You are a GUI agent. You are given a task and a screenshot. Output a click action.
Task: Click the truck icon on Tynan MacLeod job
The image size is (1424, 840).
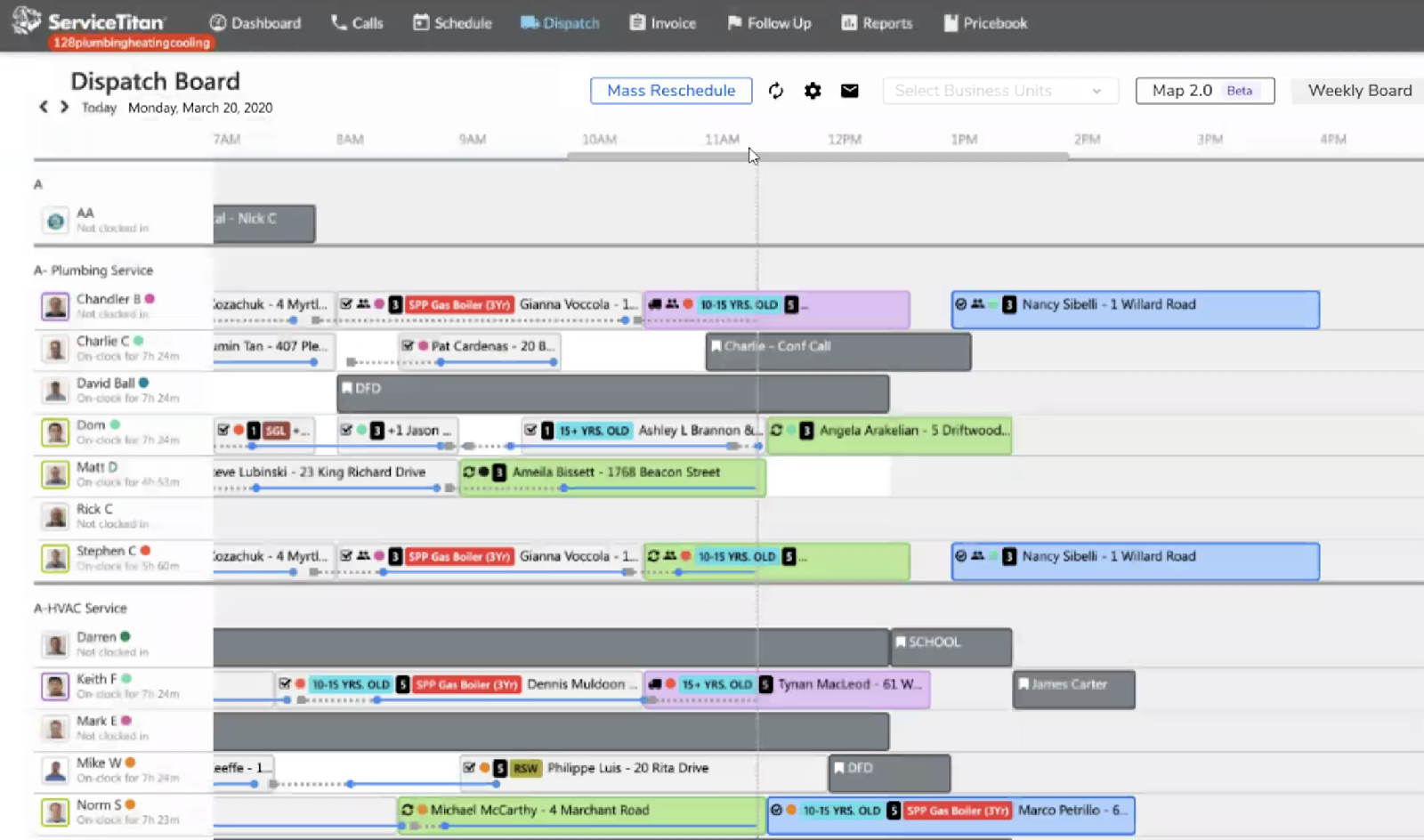(655, 684)
